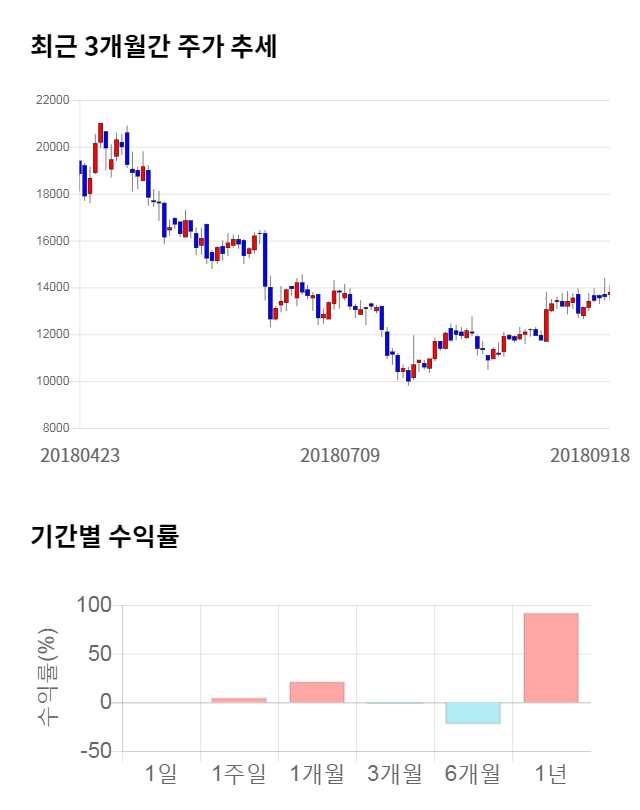Screen dimensions: 640x810
Task: Select the 1일 period label
Action: tap(160, 773)
